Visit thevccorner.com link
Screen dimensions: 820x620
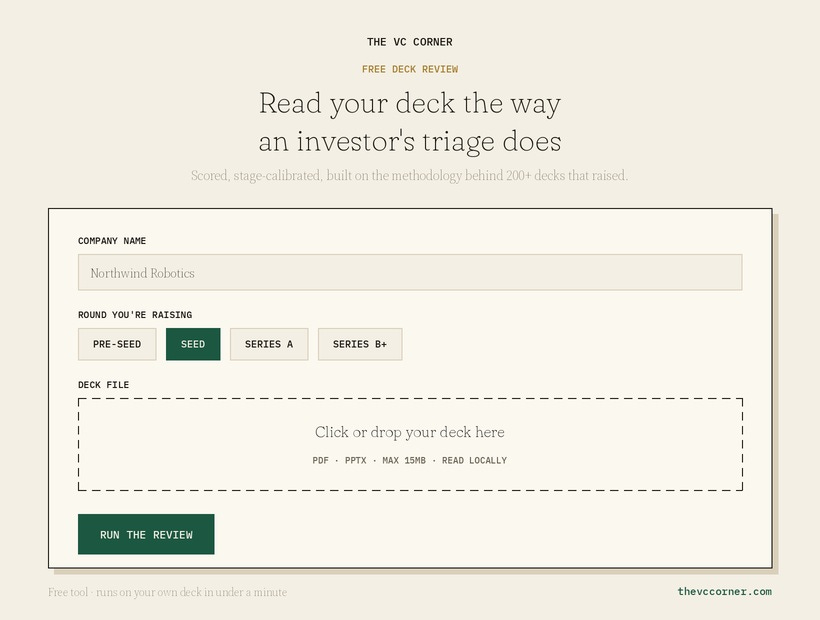pyautogui.click(x=724, y=591)
